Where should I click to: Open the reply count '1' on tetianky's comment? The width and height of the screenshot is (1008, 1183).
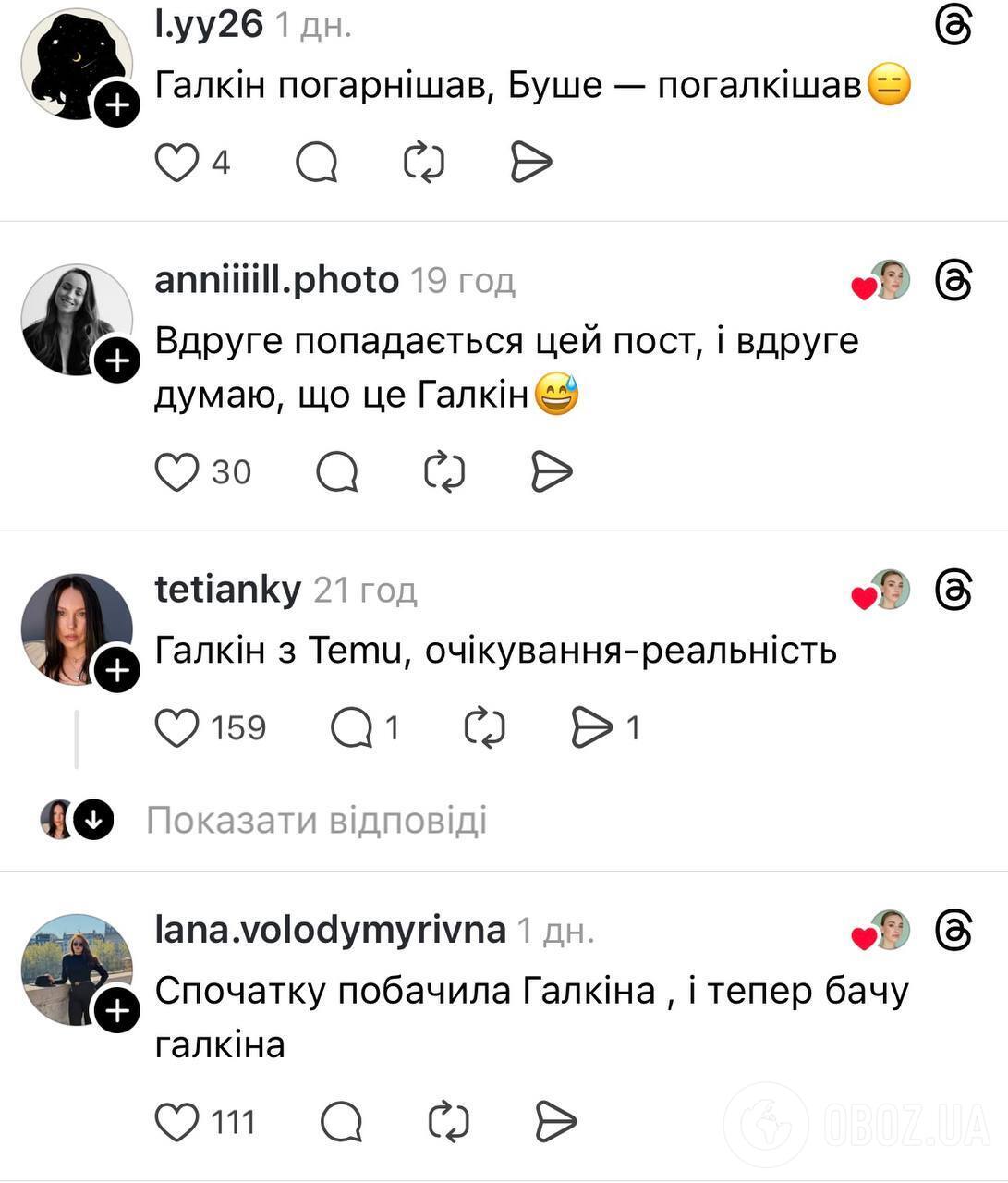(392, 728)
